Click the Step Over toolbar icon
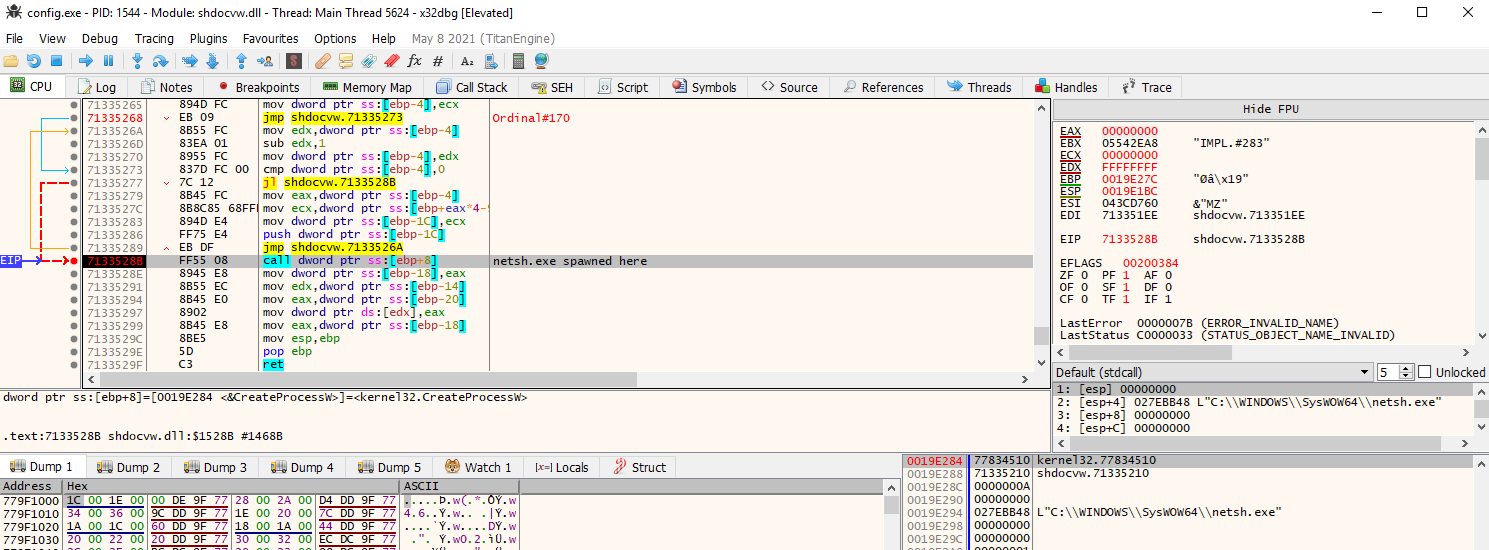Screen dimensions: 1489x550 [160, 61]
